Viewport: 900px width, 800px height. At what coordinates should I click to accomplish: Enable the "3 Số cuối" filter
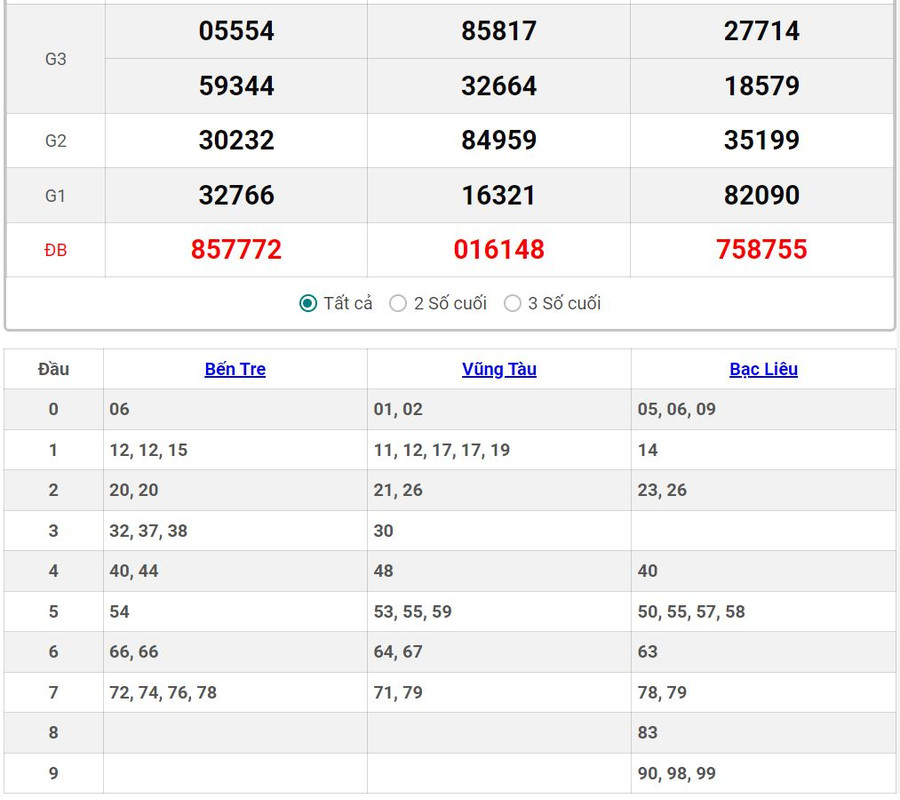[x=513, y=303]
